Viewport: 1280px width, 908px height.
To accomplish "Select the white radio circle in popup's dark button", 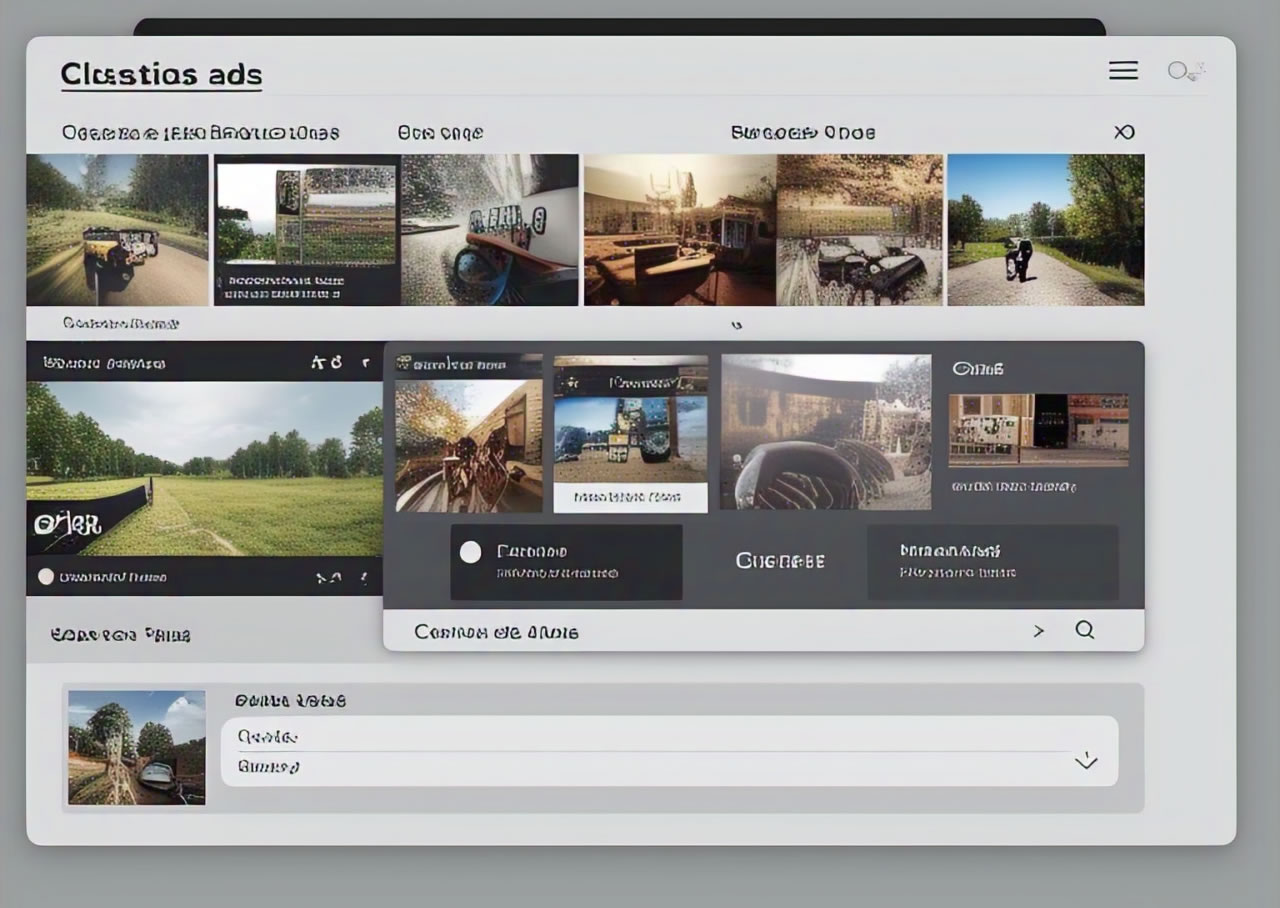I will tap(470, 552).
